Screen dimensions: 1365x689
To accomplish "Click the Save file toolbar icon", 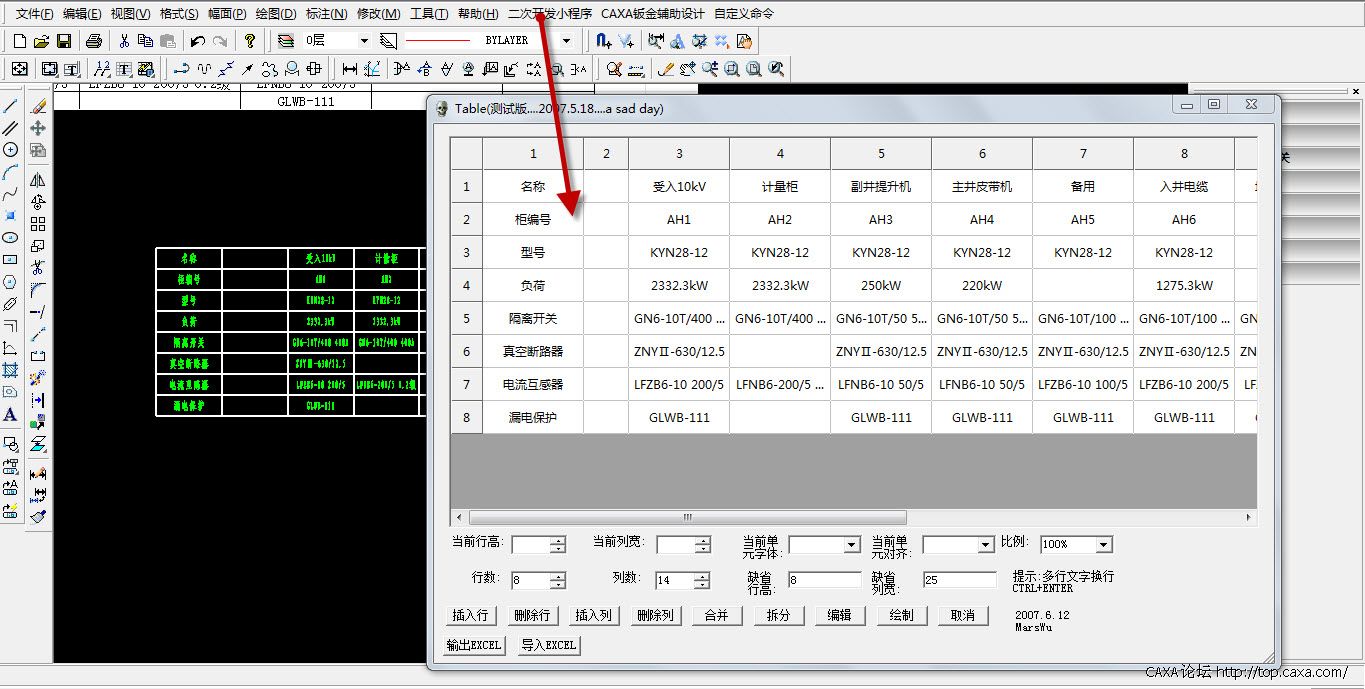I will tap(64, 41).
